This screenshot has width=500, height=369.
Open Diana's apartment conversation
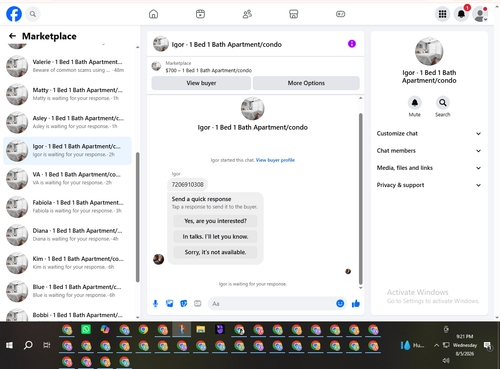tap(67, 235)
